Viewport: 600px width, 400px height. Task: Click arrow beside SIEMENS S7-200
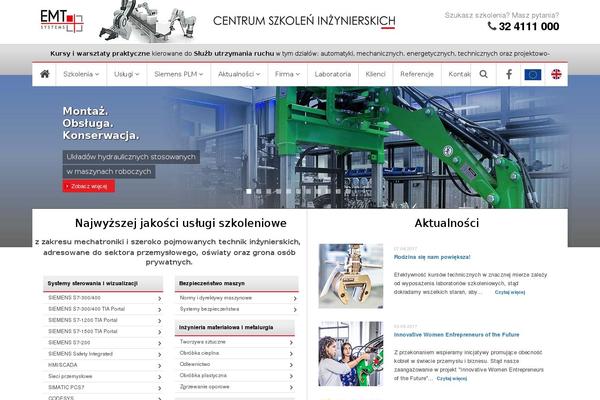[x=160, y=343]
